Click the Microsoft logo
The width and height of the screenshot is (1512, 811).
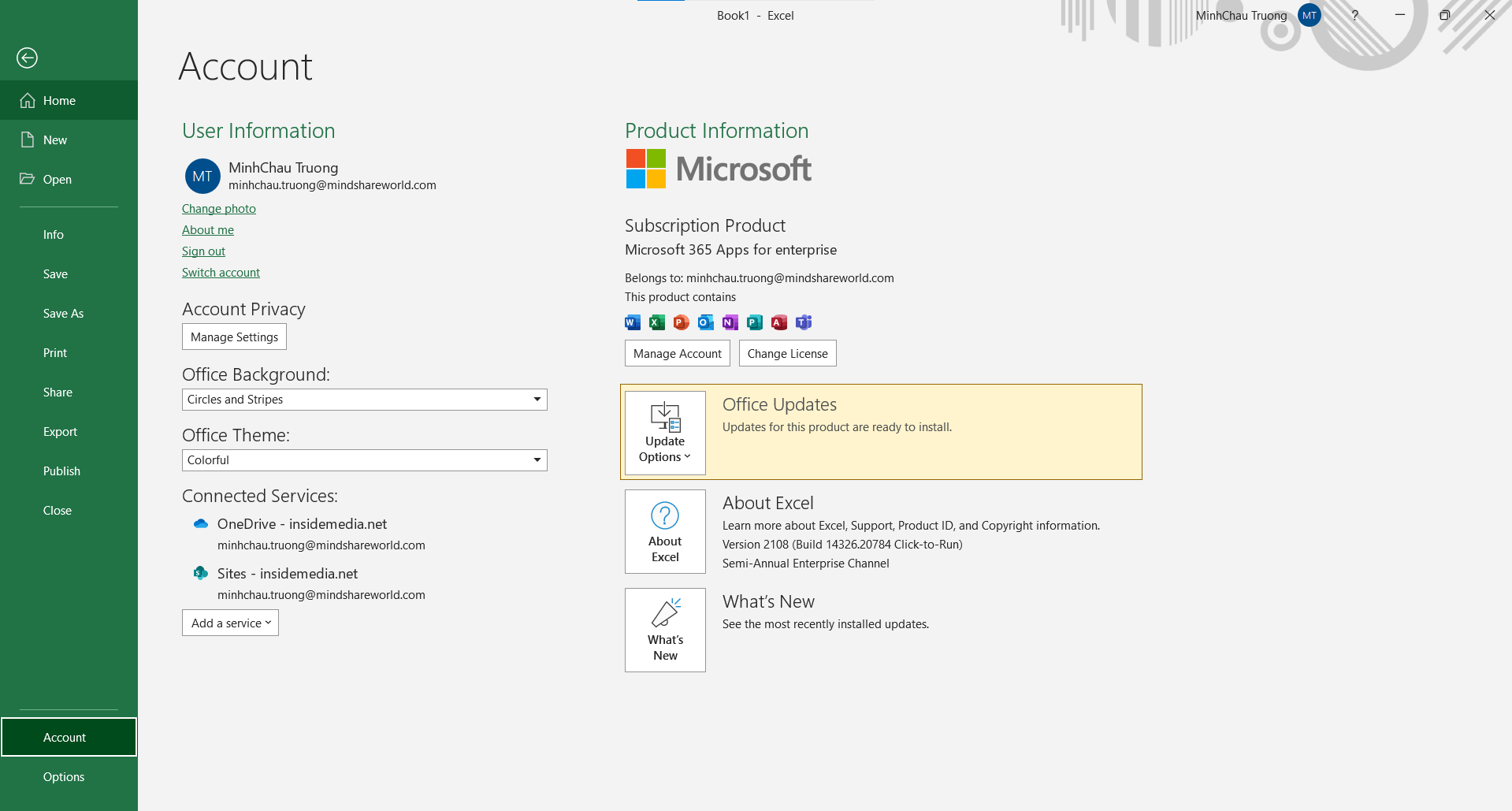[x=719, y=169]
